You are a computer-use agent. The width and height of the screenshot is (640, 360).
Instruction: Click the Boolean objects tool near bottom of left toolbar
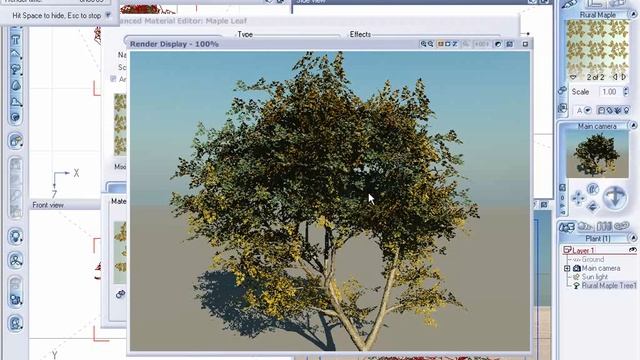tap(16, 300)
